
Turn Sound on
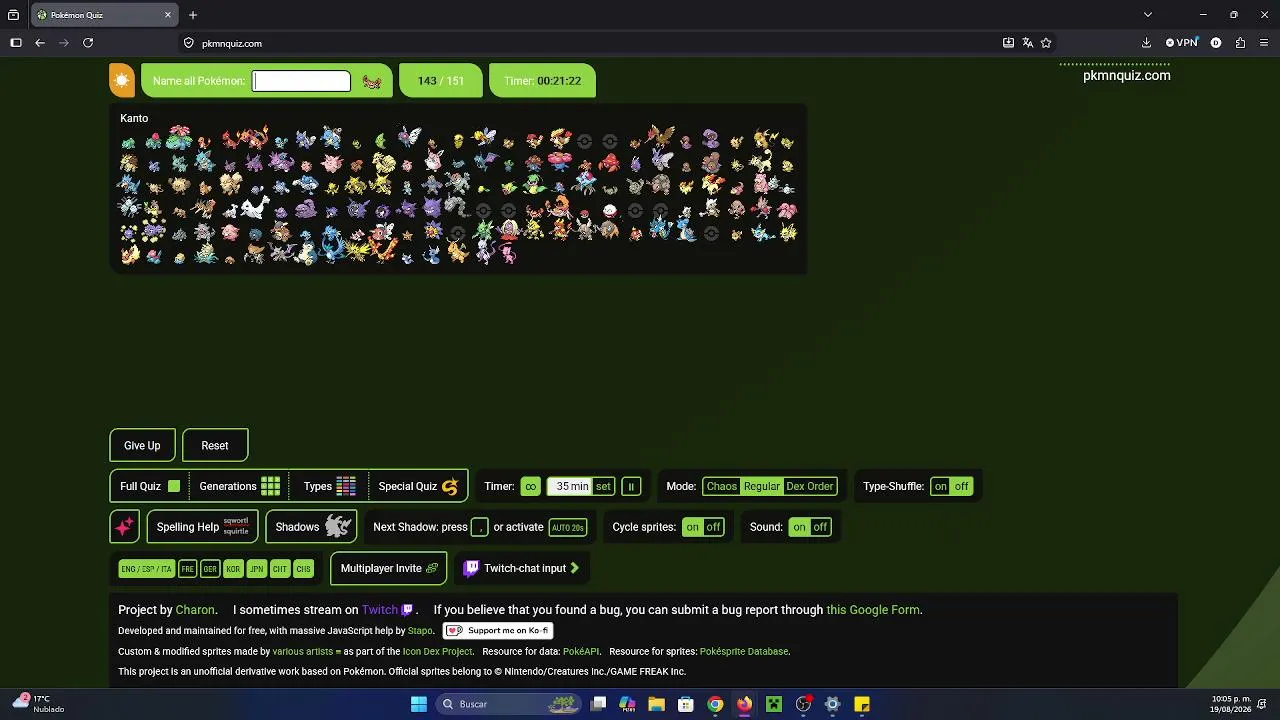799,527
